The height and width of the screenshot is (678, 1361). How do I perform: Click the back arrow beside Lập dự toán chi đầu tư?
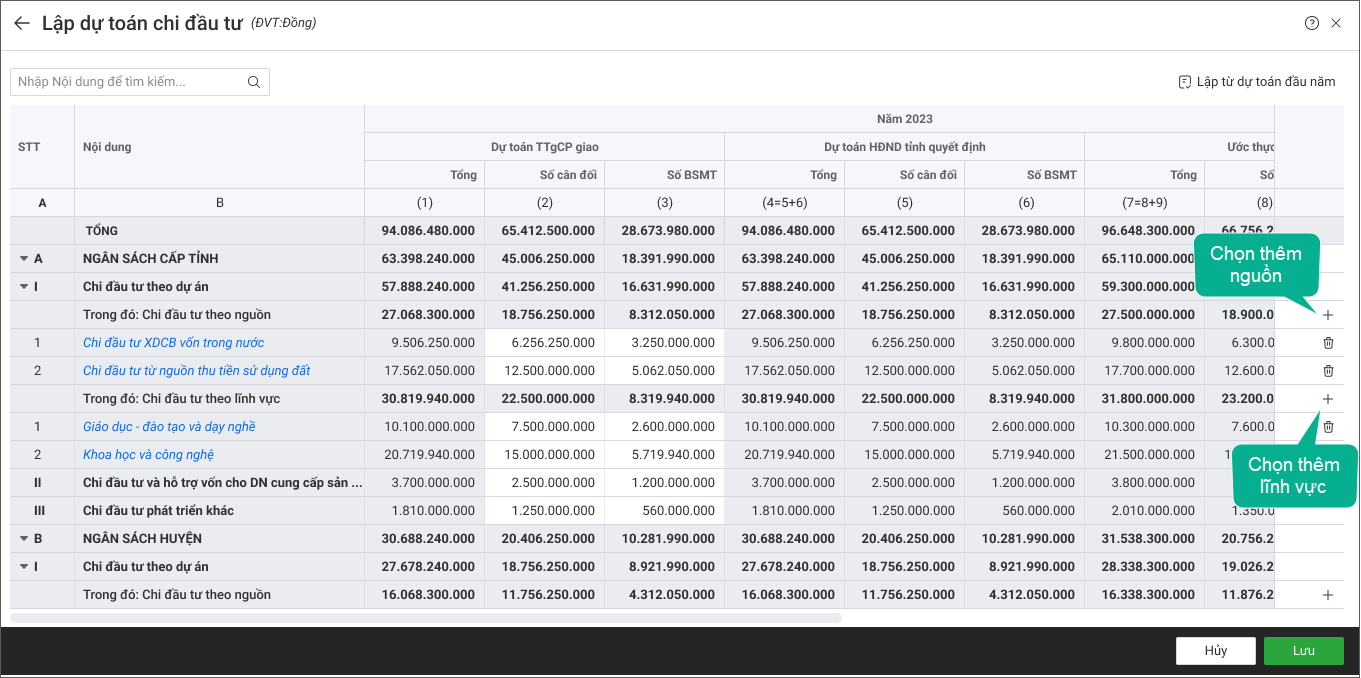click(22, 23)
